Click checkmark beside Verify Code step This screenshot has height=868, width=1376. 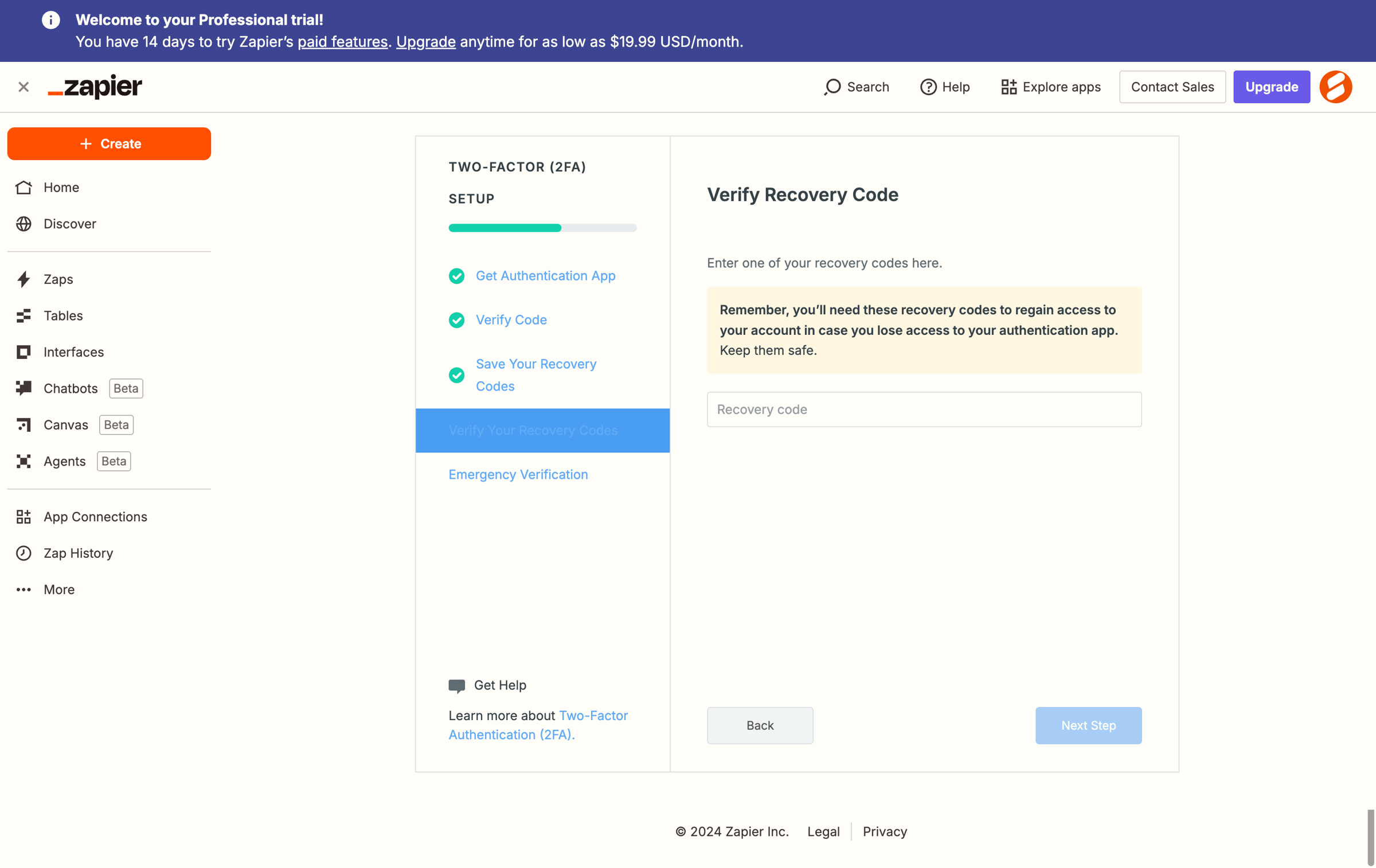point(456,320)
